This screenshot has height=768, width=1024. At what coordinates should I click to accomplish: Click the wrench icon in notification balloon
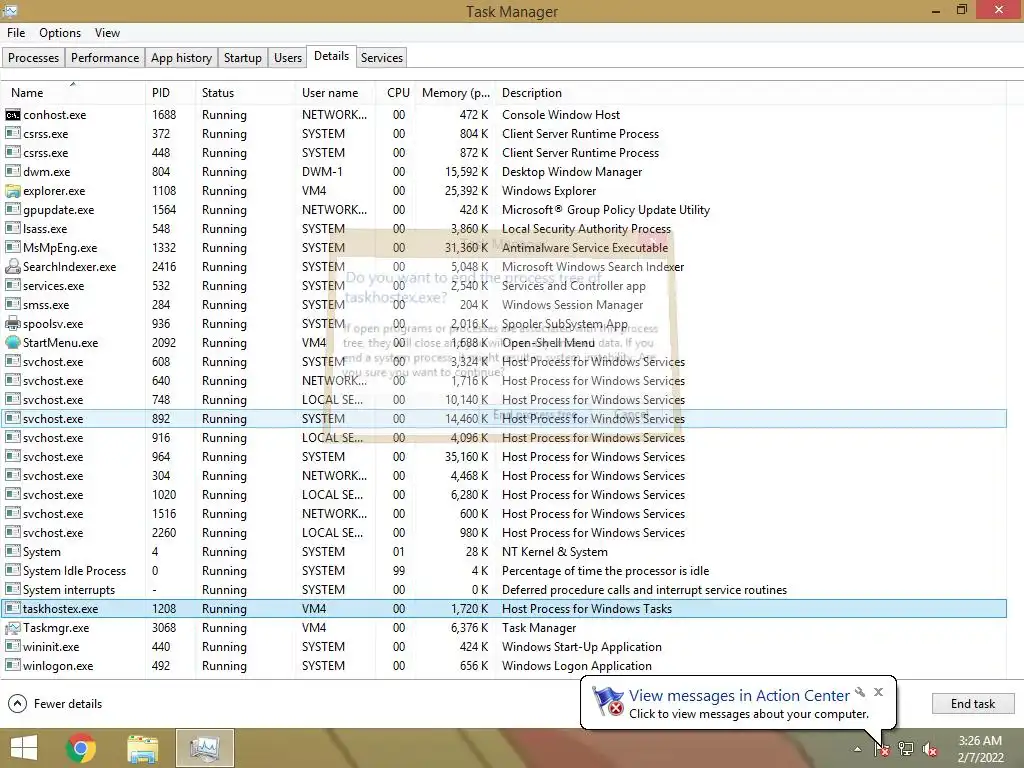tap(860, 692)
